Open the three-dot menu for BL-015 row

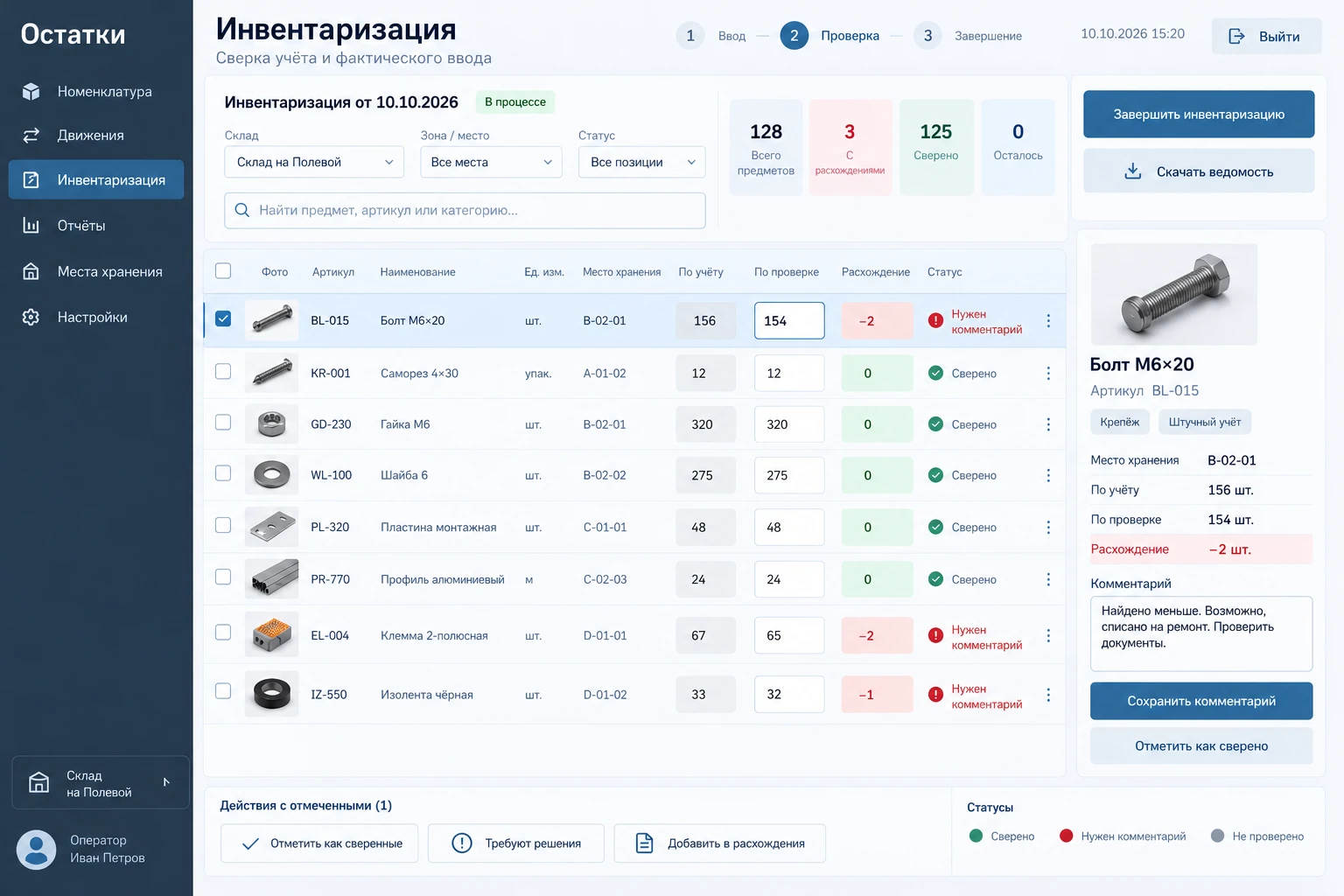tap(1048, 321)
